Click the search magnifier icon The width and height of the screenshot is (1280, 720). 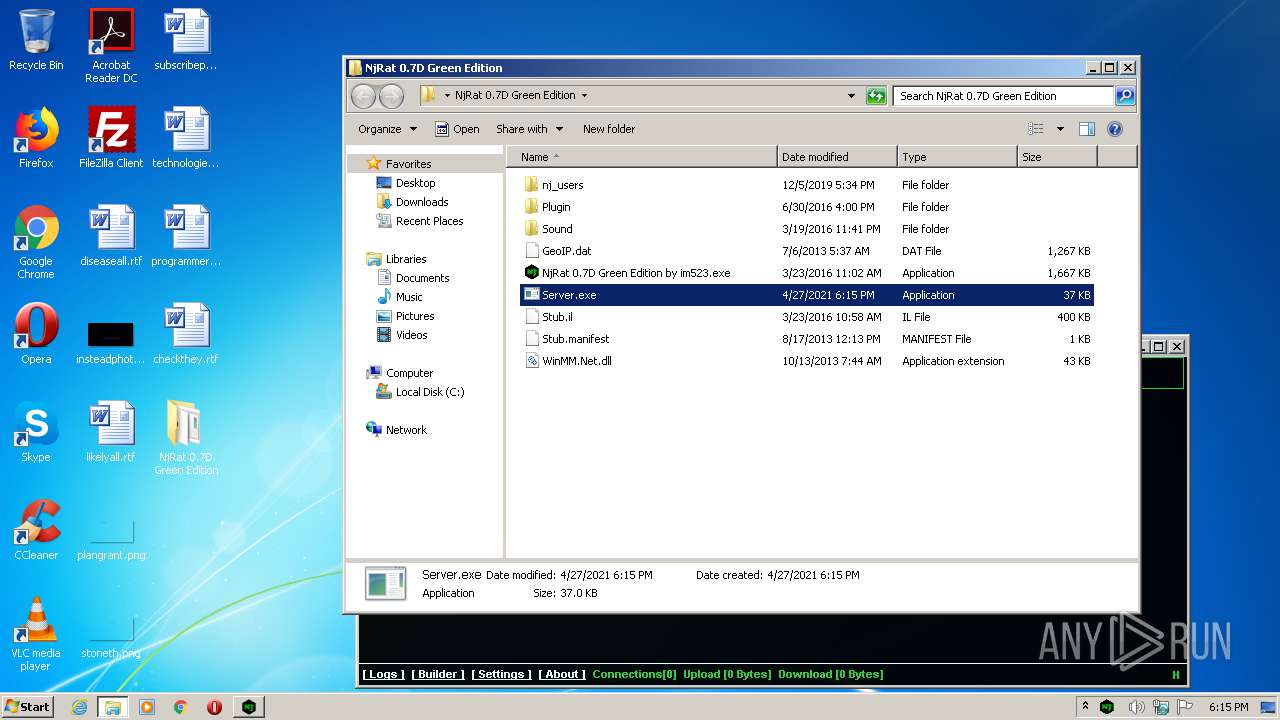point(1125,96)
